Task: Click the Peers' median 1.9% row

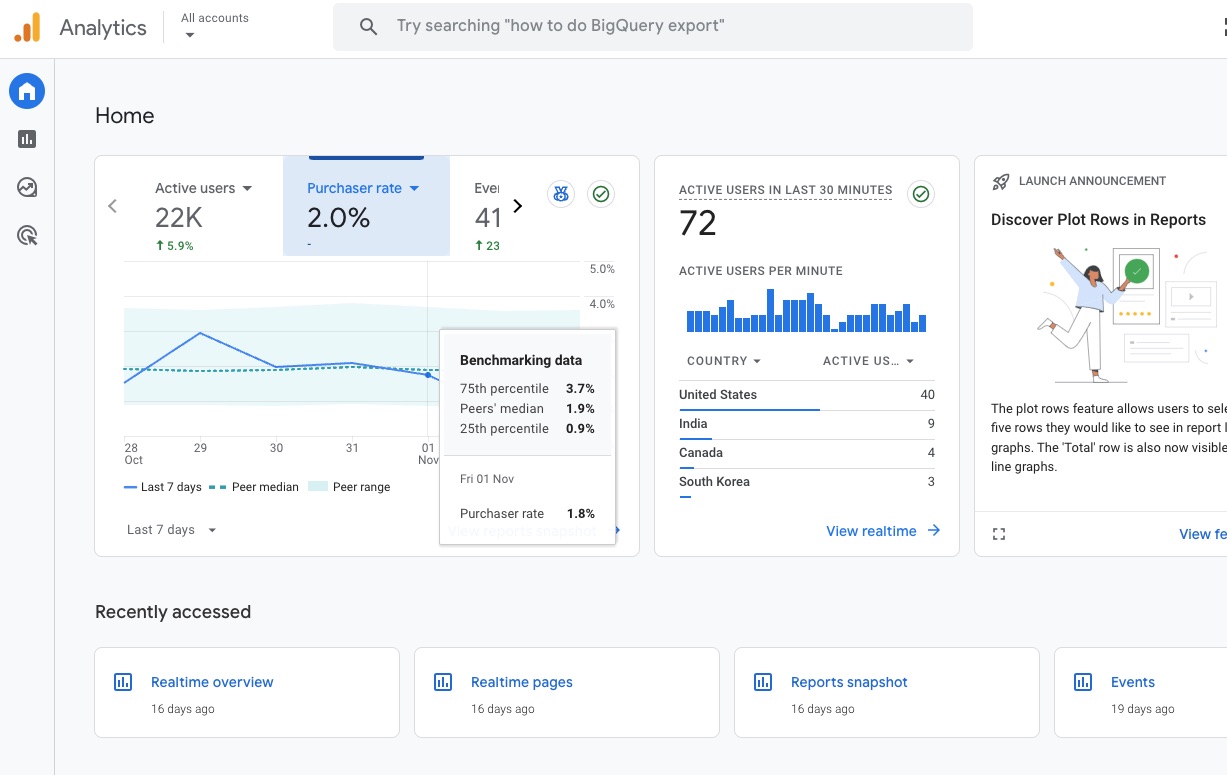Action: [527, 408]
